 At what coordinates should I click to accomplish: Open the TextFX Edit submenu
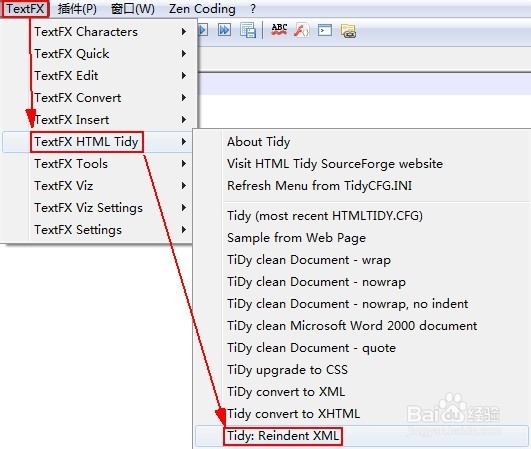[98, 76]
